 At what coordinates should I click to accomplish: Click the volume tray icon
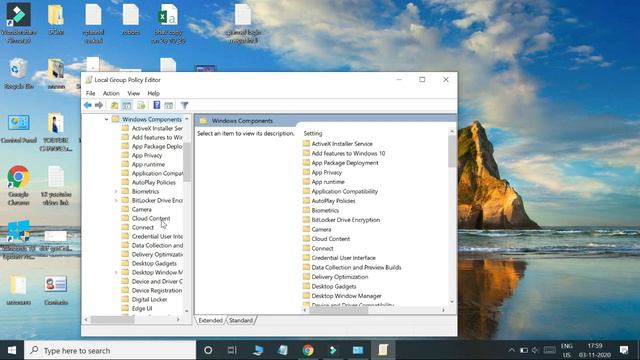click(535, 350)
